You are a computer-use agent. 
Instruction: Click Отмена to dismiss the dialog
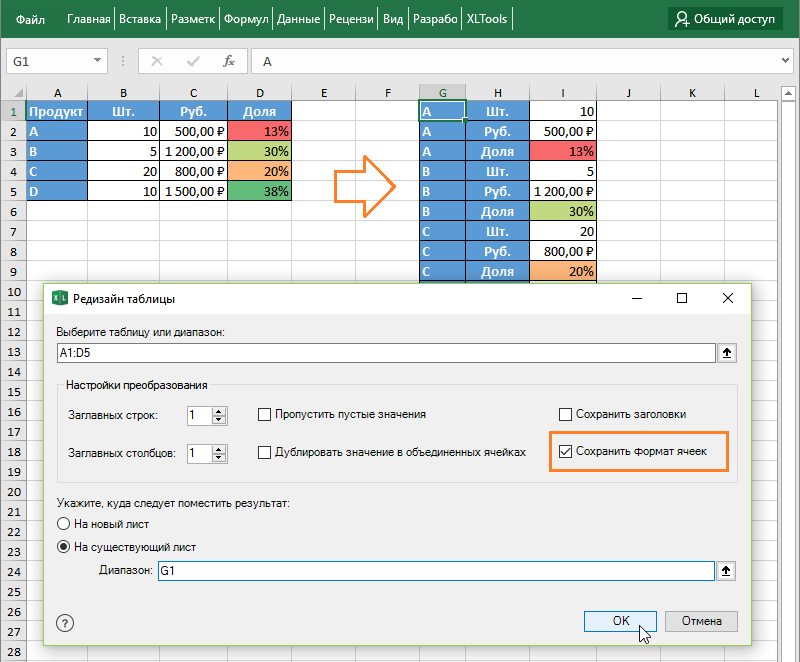[x=701, y=621]
